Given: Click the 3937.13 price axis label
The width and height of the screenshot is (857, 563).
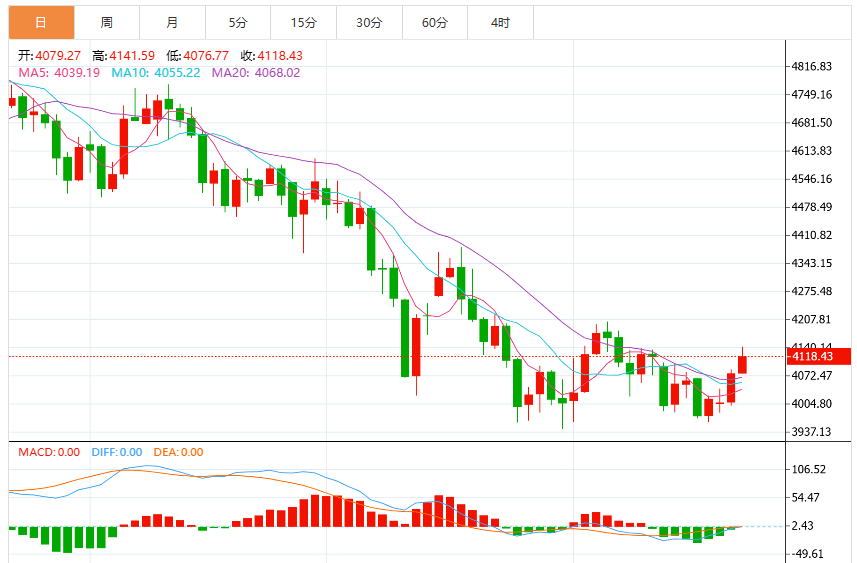Looking at the screenshot, I should click(812, 432).
